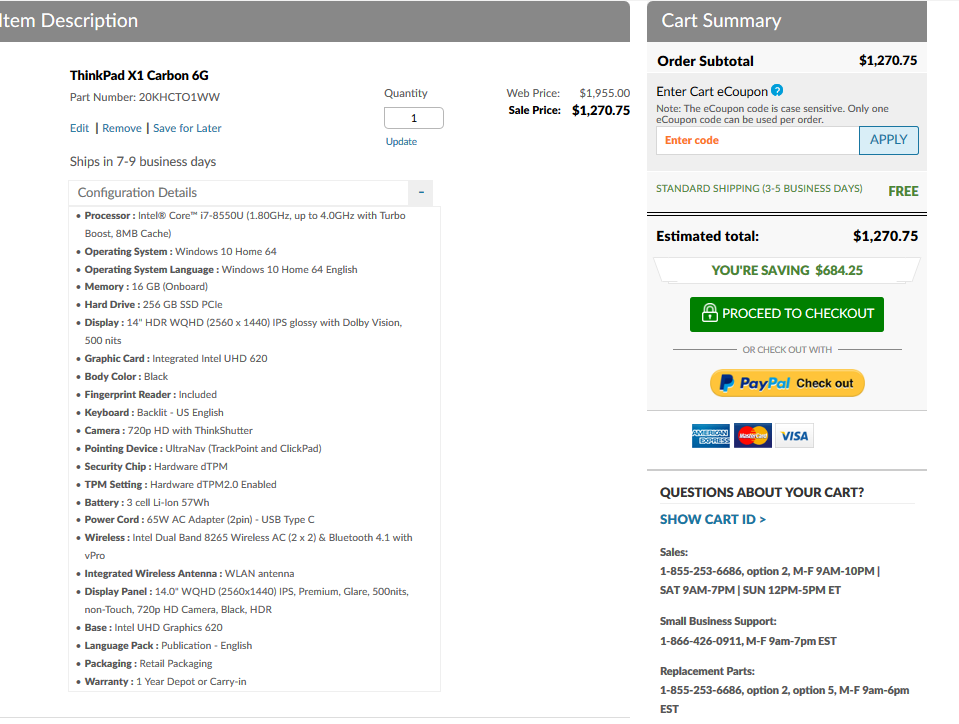Click the Ships in 7-9 business days text
Screen dimensions: 959x724
143,161
